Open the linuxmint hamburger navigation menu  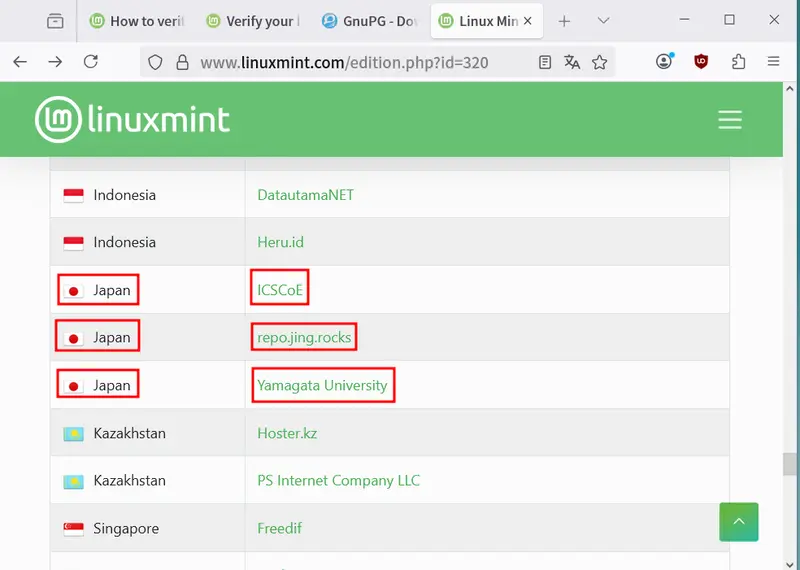(x=730, y=119)
